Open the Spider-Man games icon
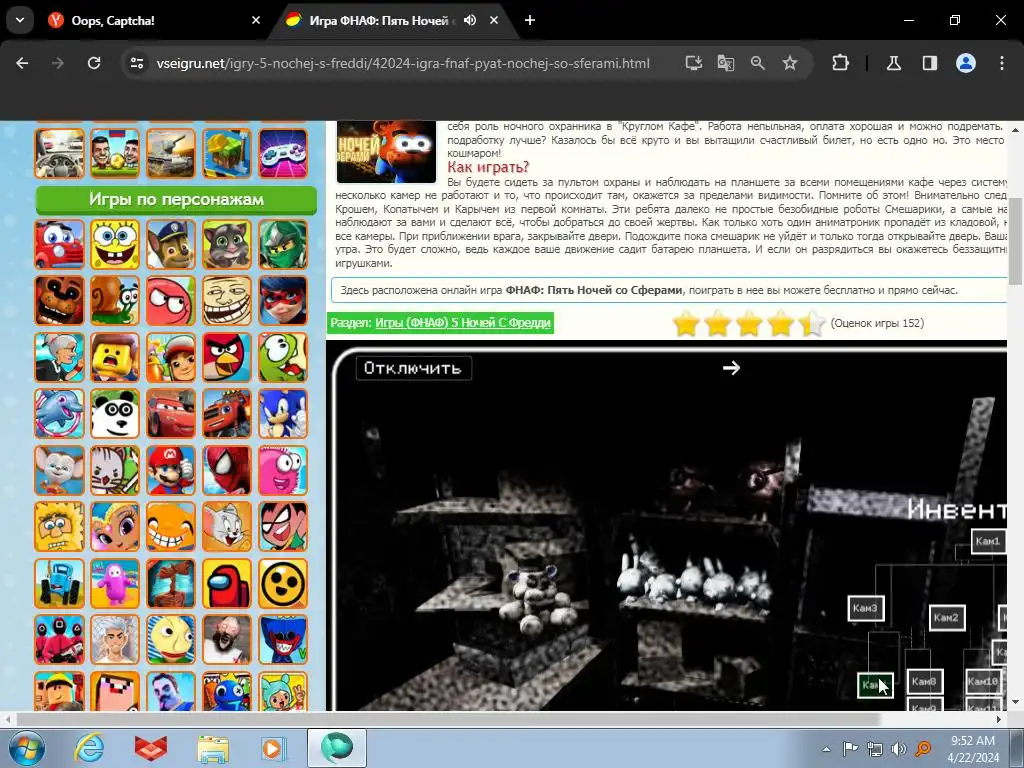Viewport: 1024px width, 768px height. click(x=227, y=470)
